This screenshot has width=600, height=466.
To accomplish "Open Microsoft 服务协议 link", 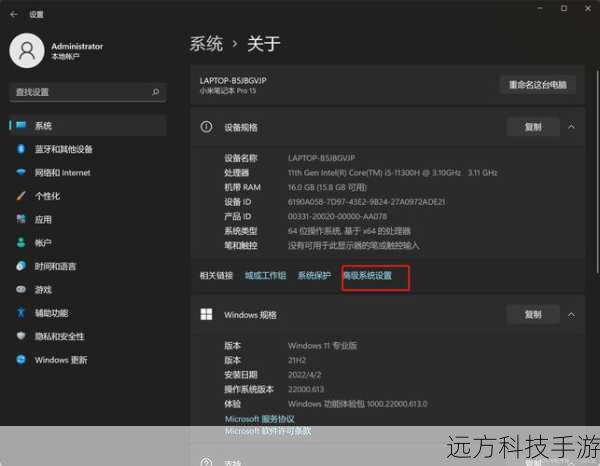I will [259, 419].
